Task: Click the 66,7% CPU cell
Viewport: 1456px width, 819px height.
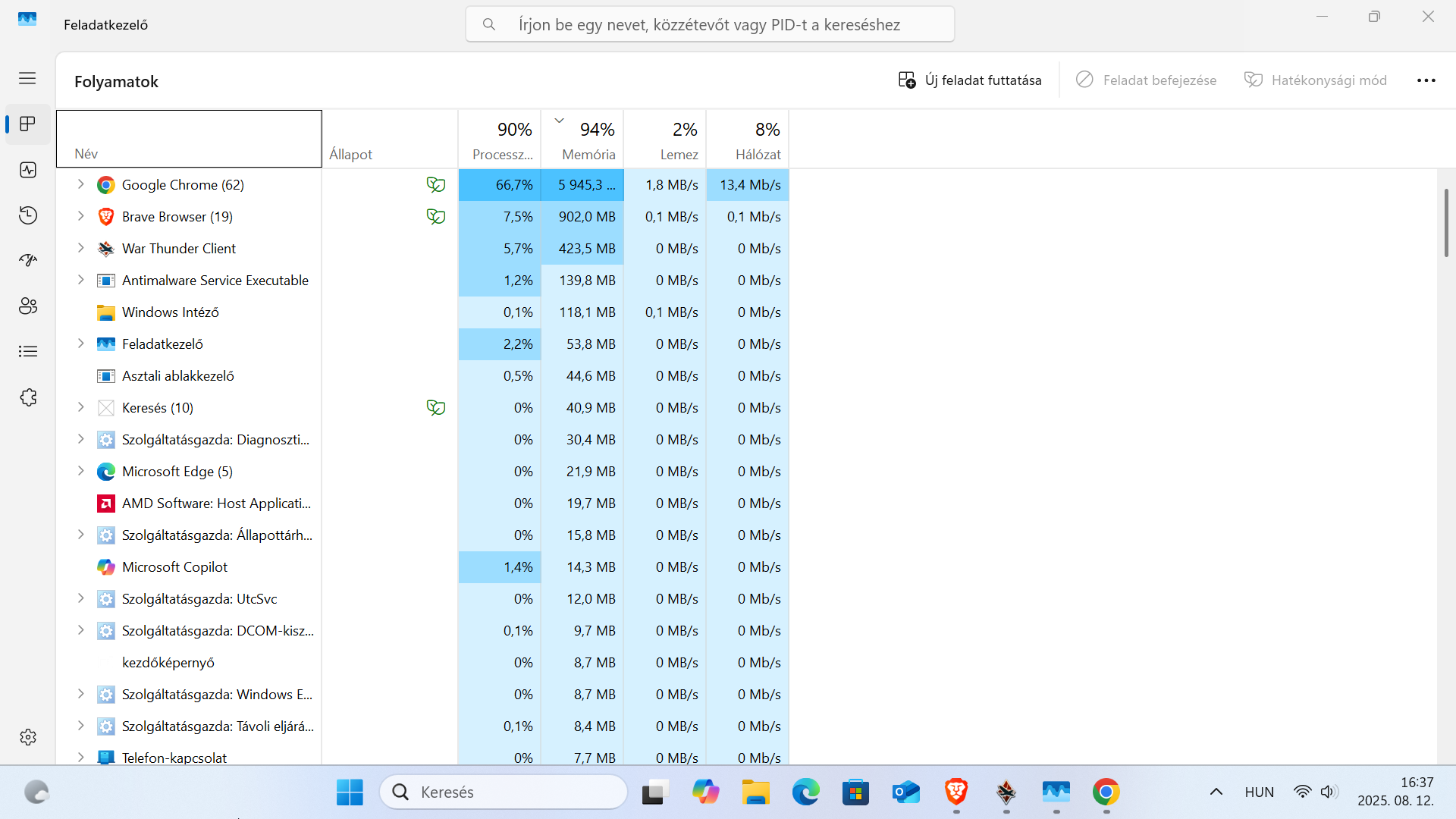Action: click(x=500, y=185)
